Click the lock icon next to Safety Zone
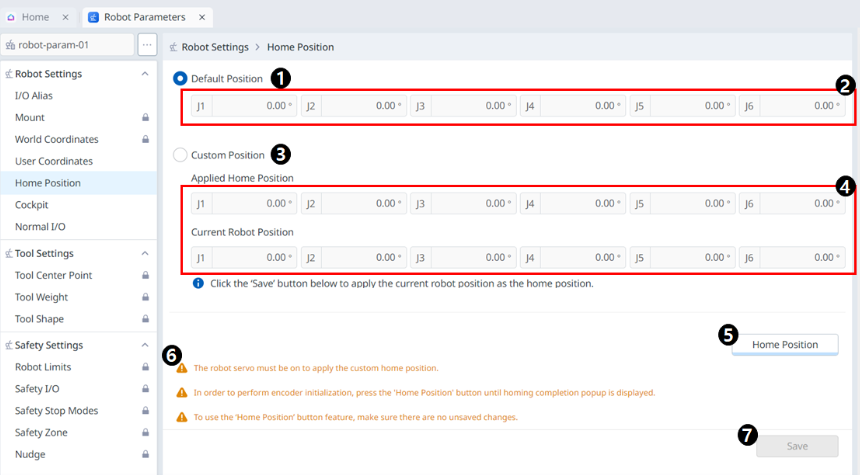The width and height of the screenshot is (860, 475). point(144,433)
